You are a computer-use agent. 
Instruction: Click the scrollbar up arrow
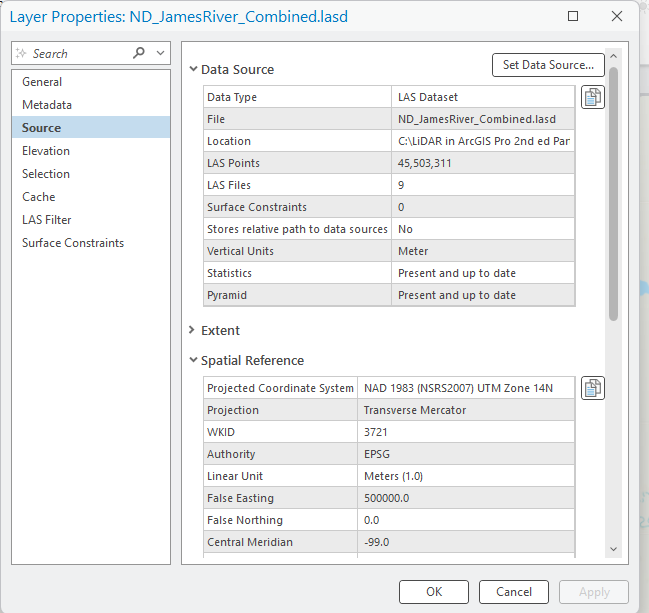coord(613,56)
